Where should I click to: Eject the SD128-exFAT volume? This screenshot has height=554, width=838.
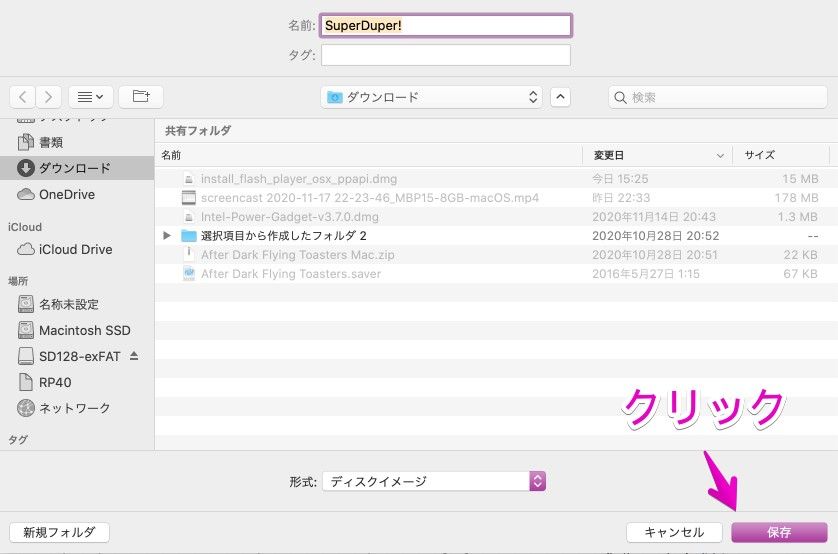tap(134, 356)
